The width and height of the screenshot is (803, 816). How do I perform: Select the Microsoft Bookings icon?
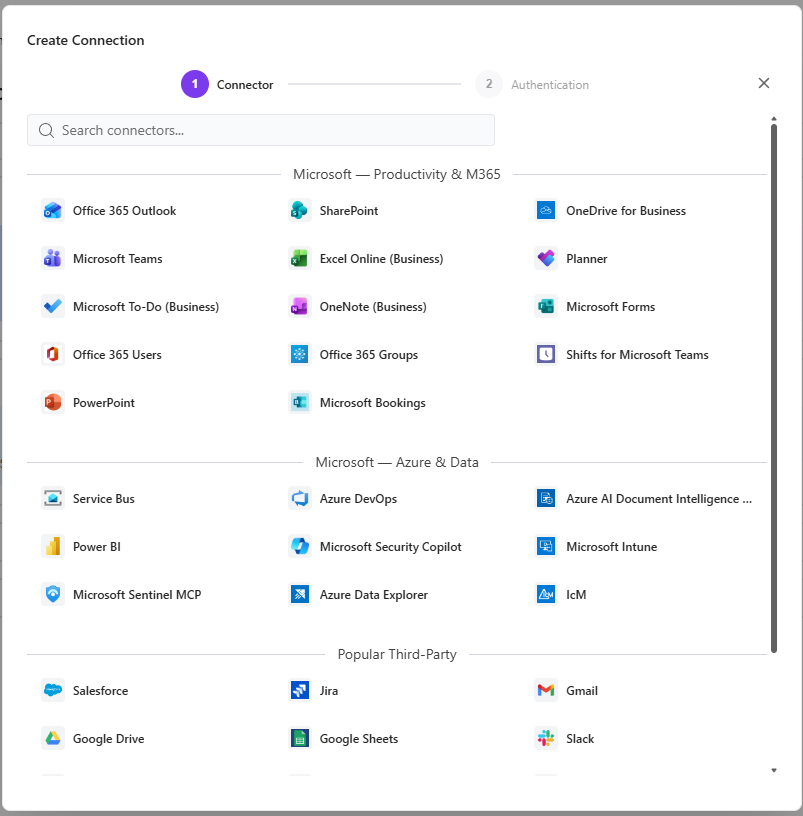coord(300,402)
